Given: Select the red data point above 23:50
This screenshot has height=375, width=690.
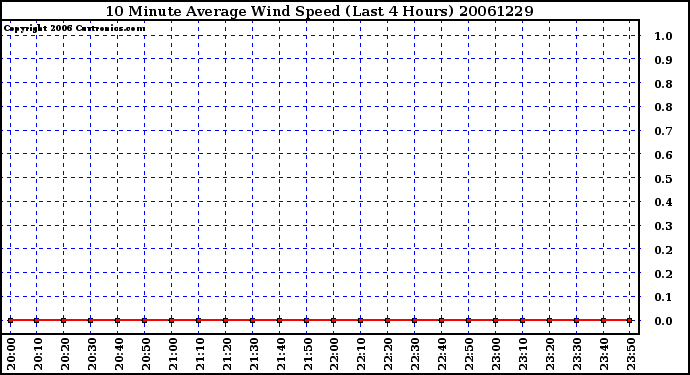Looking at the screenshot, I should (x=630, y=320).
